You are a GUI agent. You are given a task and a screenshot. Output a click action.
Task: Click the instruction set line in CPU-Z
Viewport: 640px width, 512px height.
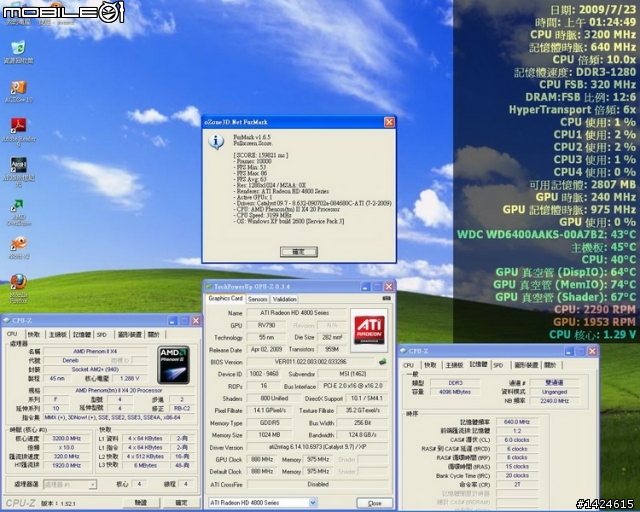120,418
